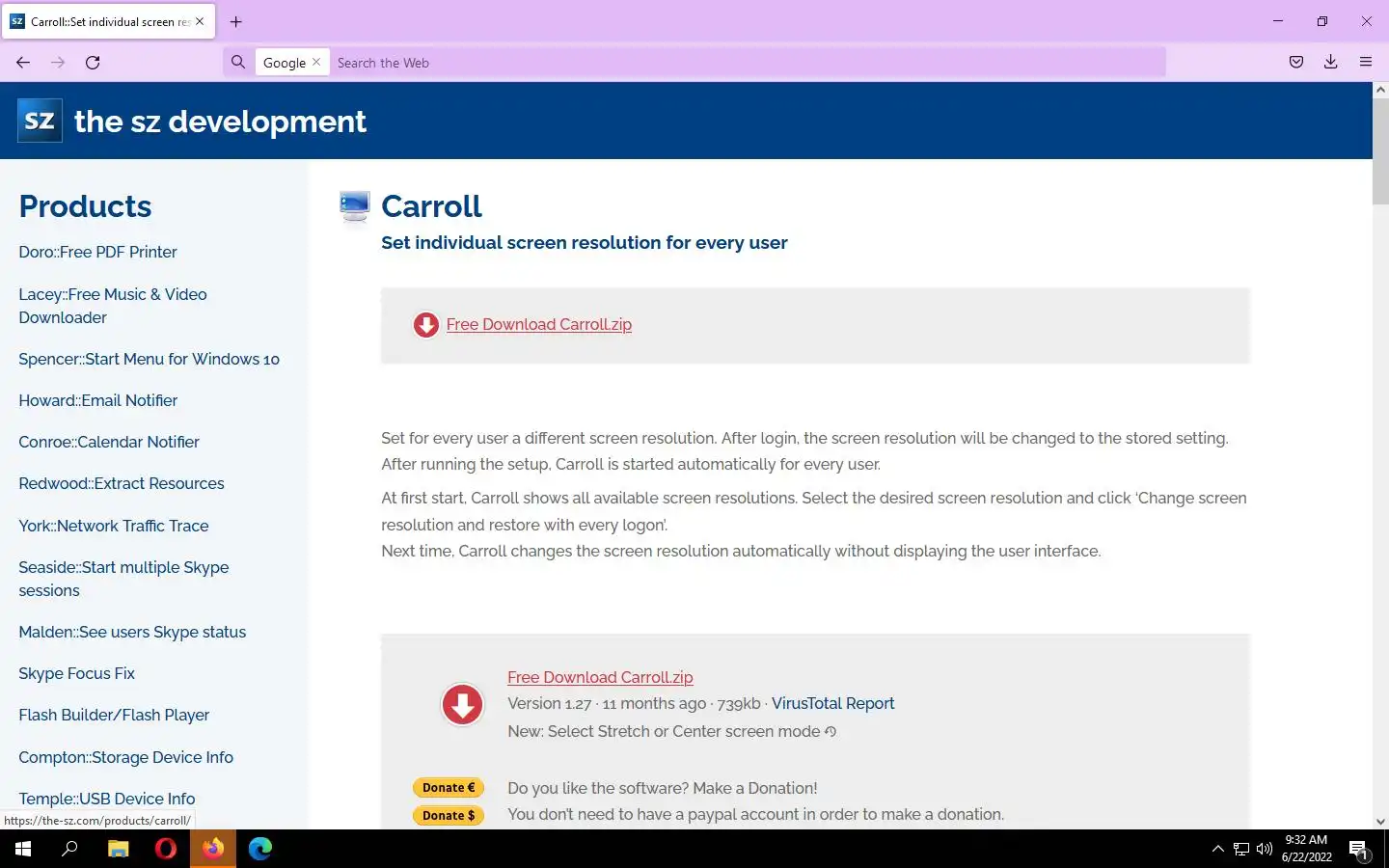This screenshot has height=868, width=1389.
Task: Open Conroe::Calendar Notifier product page
Action: (109, 442)
